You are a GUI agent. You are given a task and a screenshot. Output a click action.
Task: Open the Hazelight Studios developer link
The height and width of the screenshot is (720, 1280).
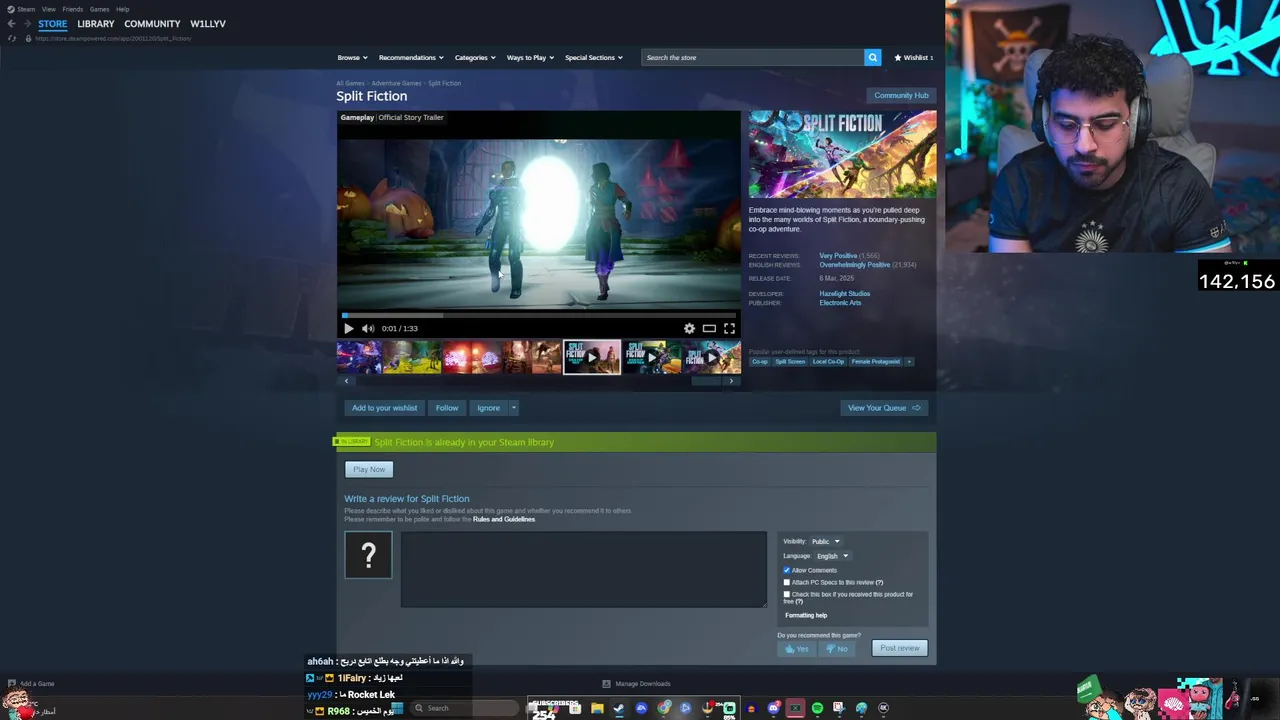[845, 294]
